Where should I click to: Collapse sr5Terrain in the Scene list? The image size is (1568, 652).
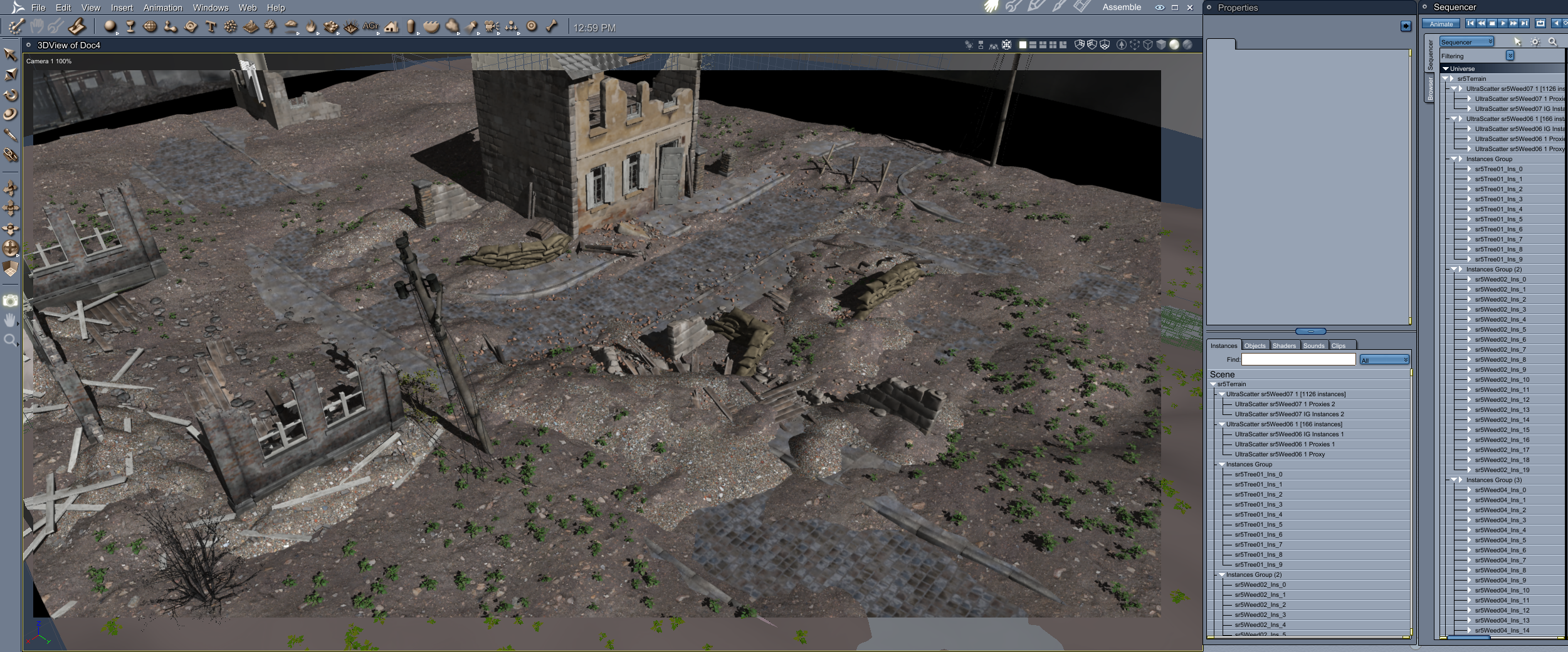(x=1213, y=384)
